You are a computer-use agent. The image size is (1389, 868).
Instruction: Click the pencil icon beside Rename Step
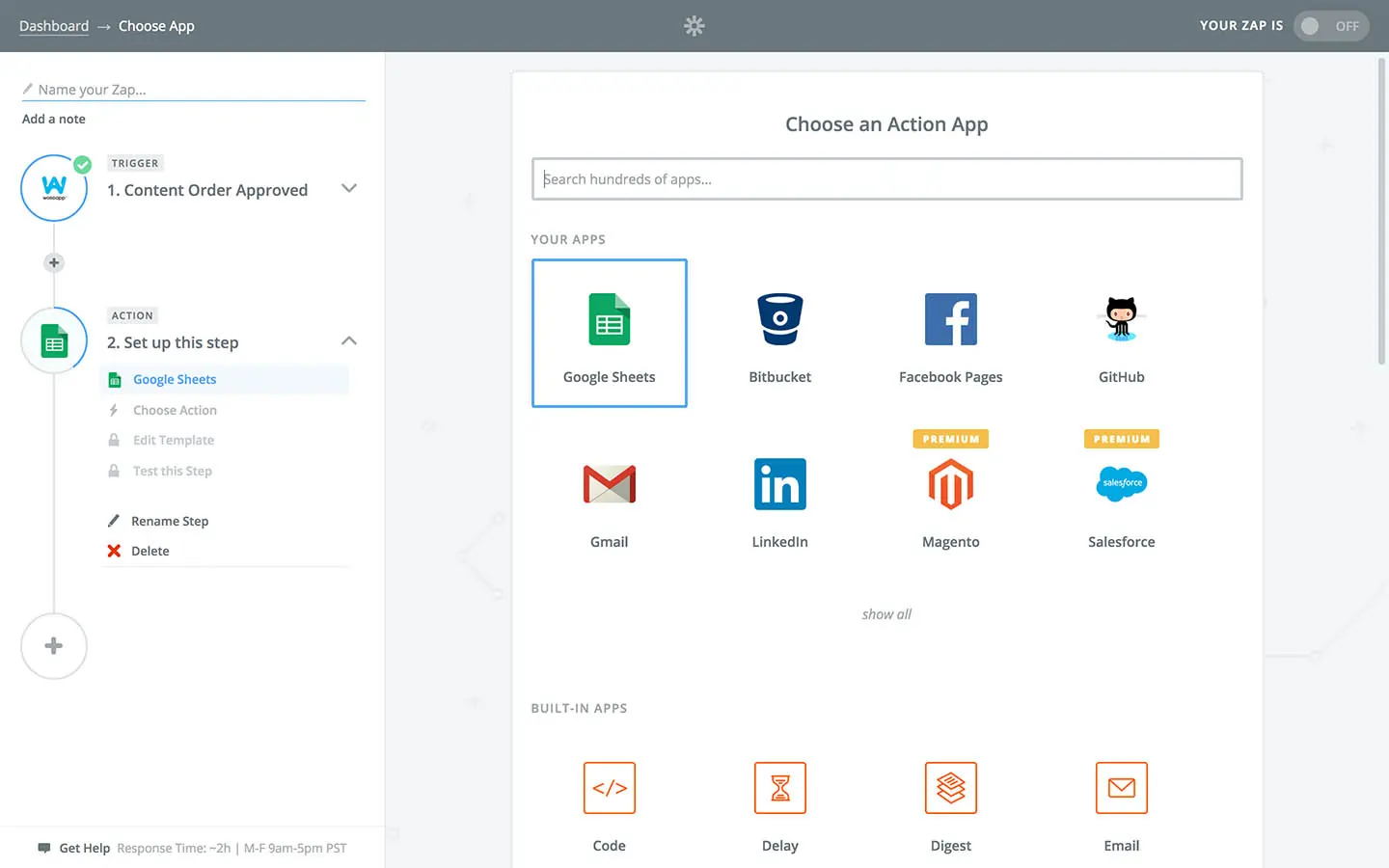click(114, 521)
